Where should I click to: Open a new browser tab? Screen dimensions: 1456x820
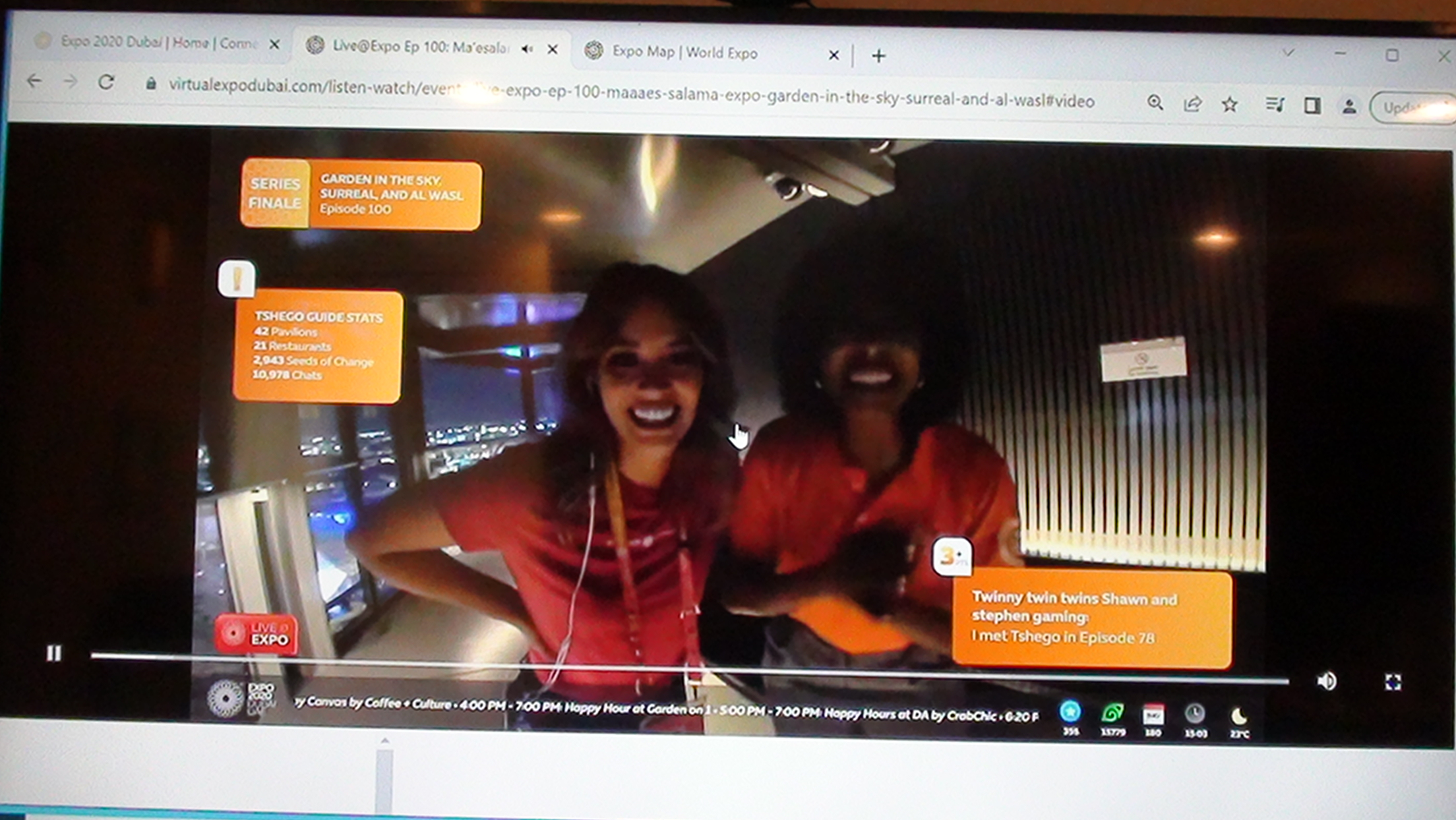coord(878,56)
